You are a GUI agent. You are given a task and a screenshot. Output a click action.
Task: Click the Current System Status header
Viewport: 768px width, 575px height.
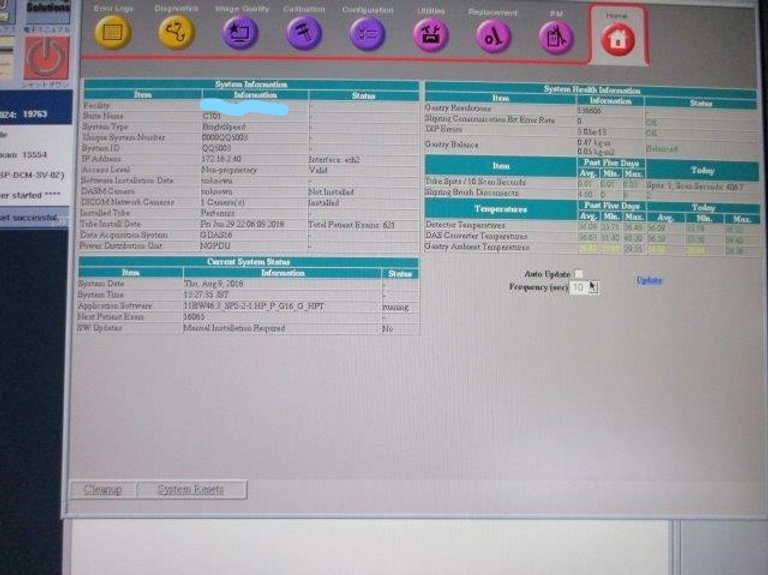point(248,261)
